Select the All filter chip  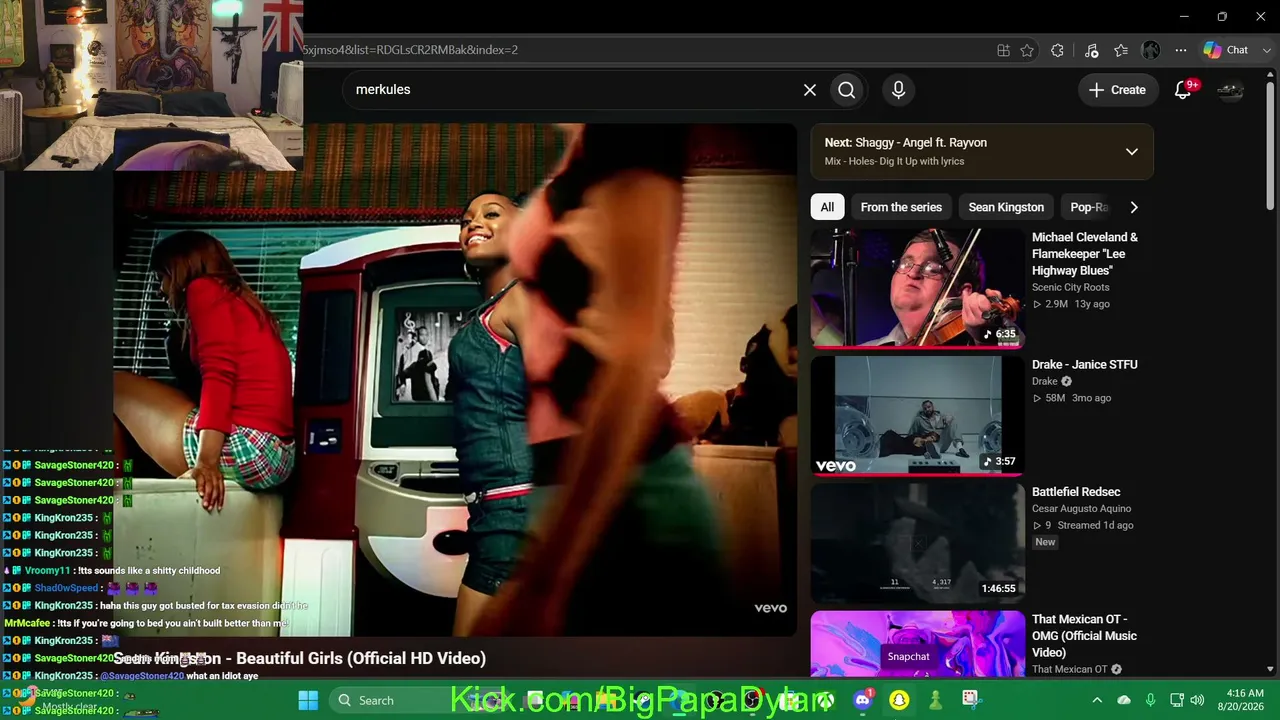[x=827, y=207]
